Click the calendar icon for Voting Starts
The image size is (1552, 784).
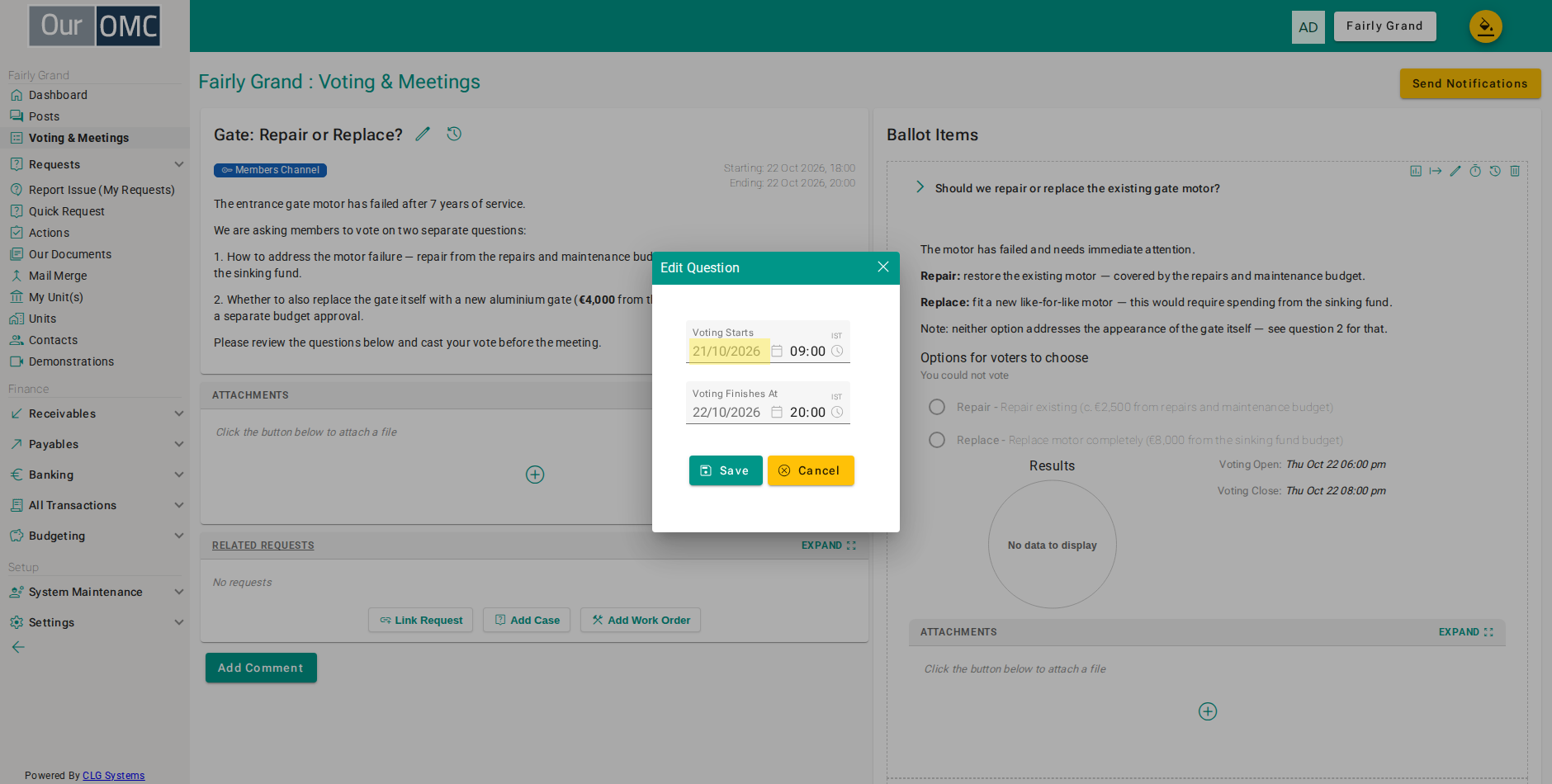click(x=777, y=352)
